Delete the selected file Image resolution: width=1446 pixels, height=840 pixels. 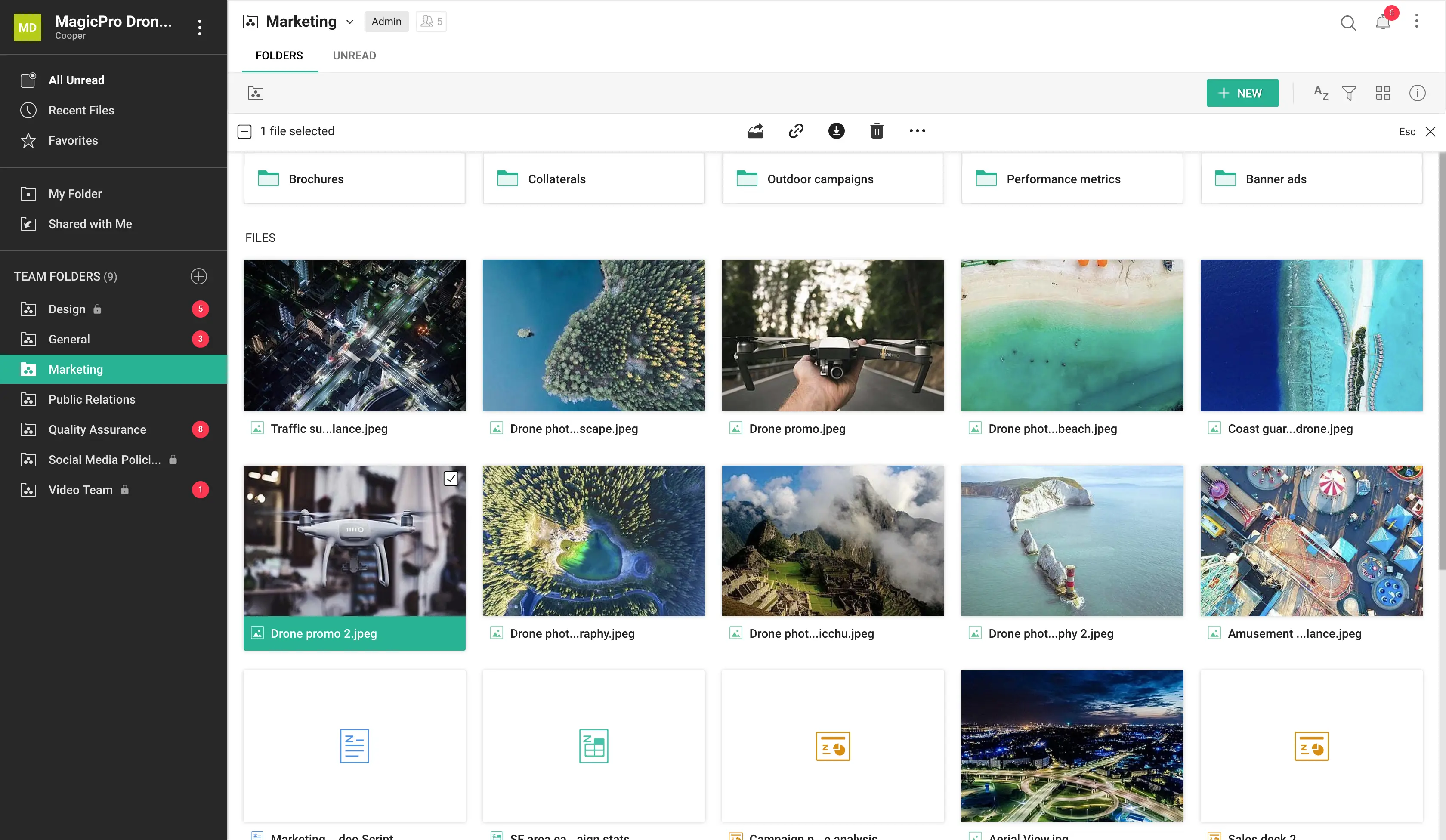click(876, 131)
